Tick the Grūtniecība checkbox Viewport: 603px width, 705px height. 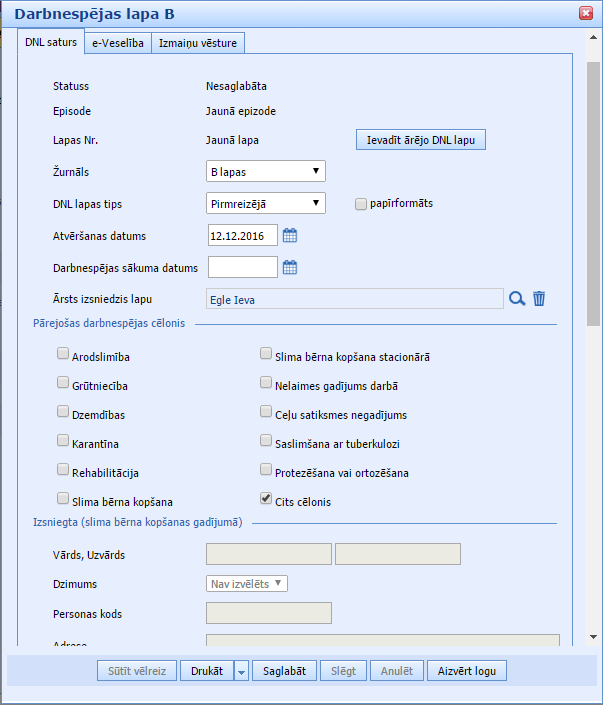coord(63,382)
